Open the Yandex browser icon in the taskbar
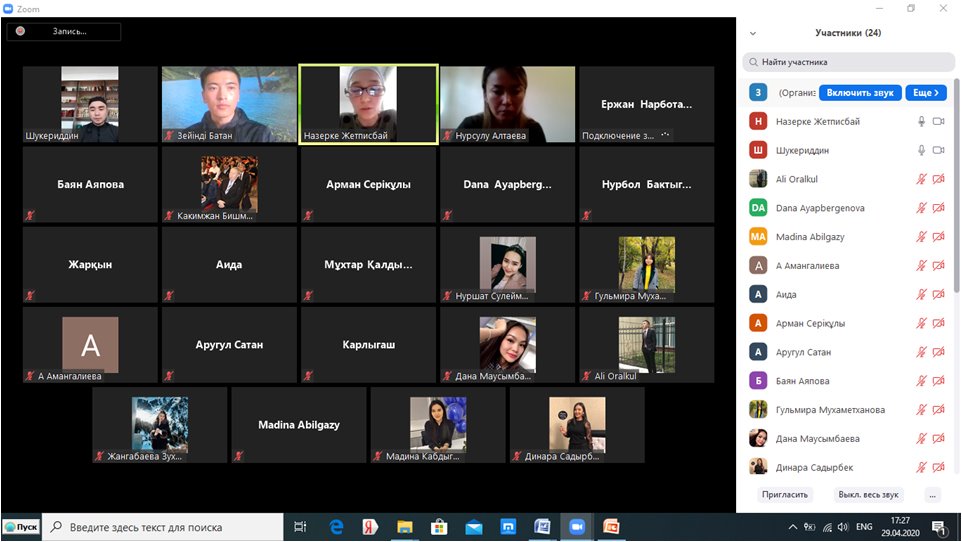 370,527
